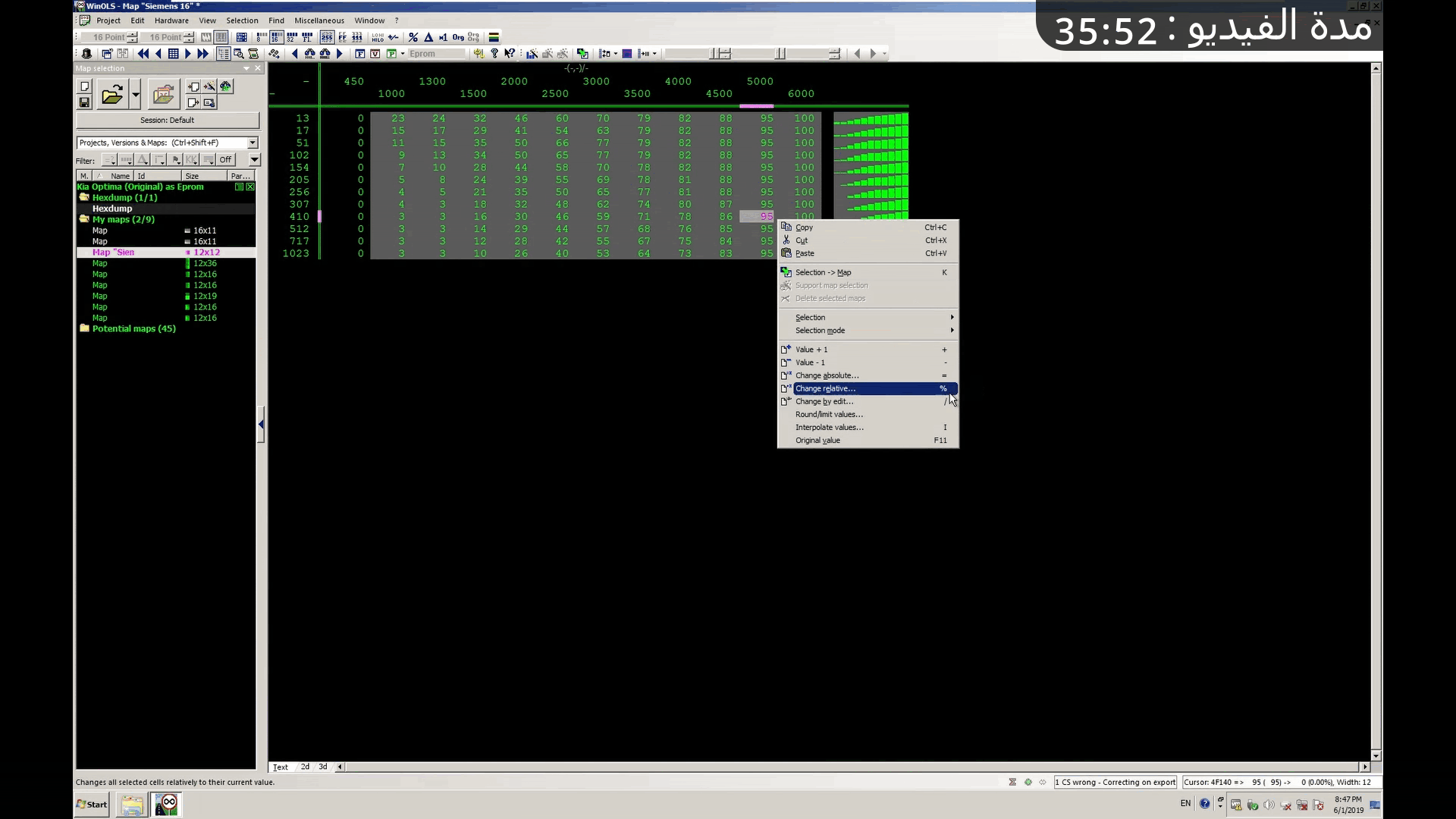
Task: Click the save floppy disk icon
Action: (85, 102)
